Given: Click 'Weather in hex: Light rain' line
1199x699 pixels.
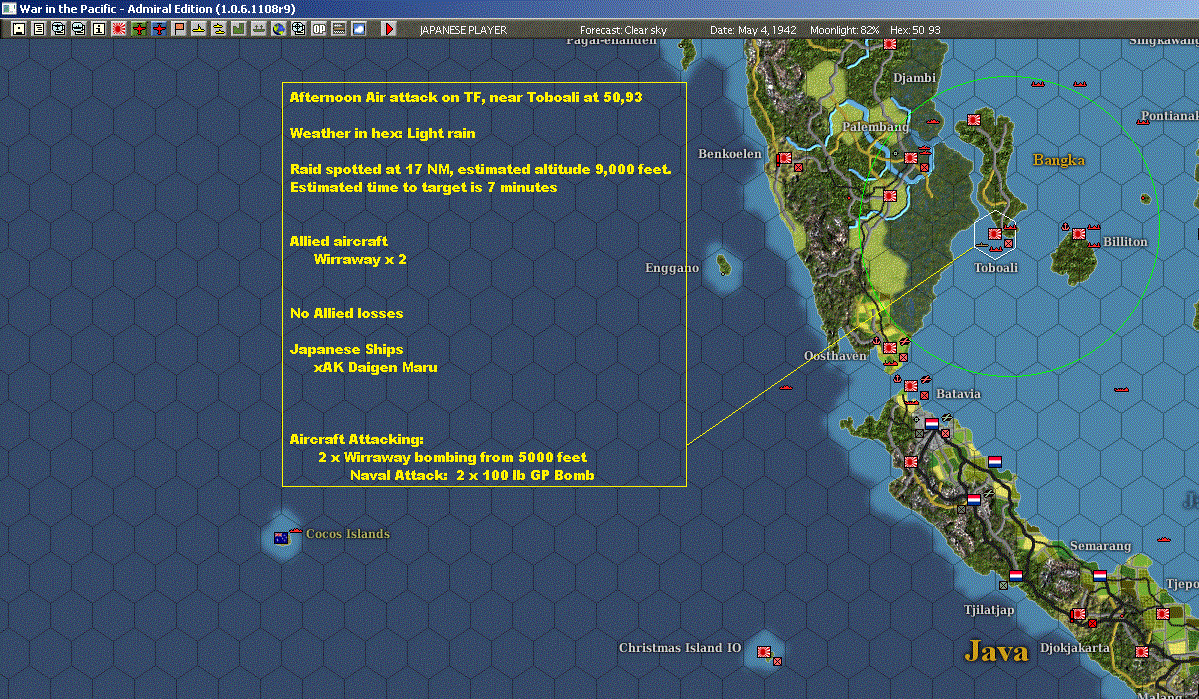Looking at the screenshot, I should pos(382,133).
